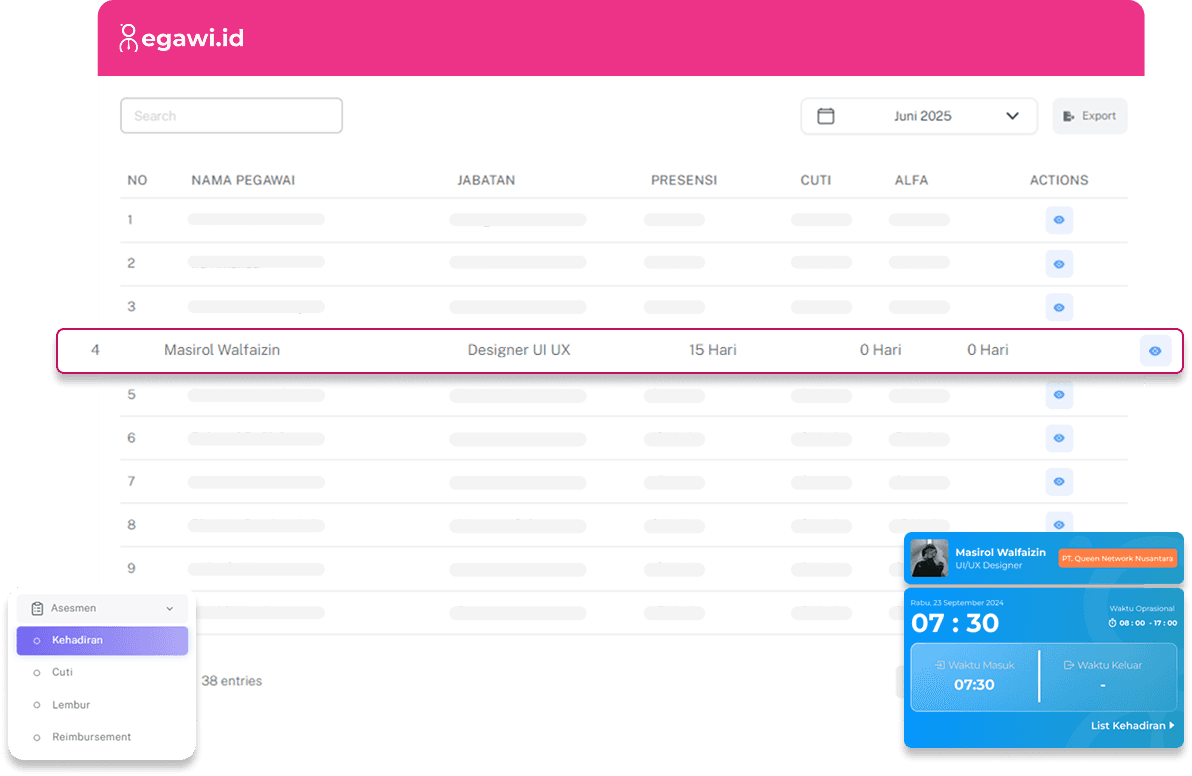Click the Export button
This screenshot has height=776, width=1192.
coord(1089,116)
